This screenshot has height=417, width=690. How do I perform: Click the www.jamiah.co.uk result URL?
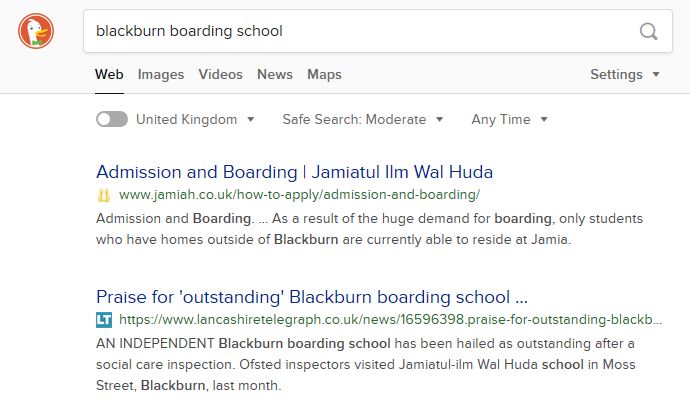click(x=299, y=194)
